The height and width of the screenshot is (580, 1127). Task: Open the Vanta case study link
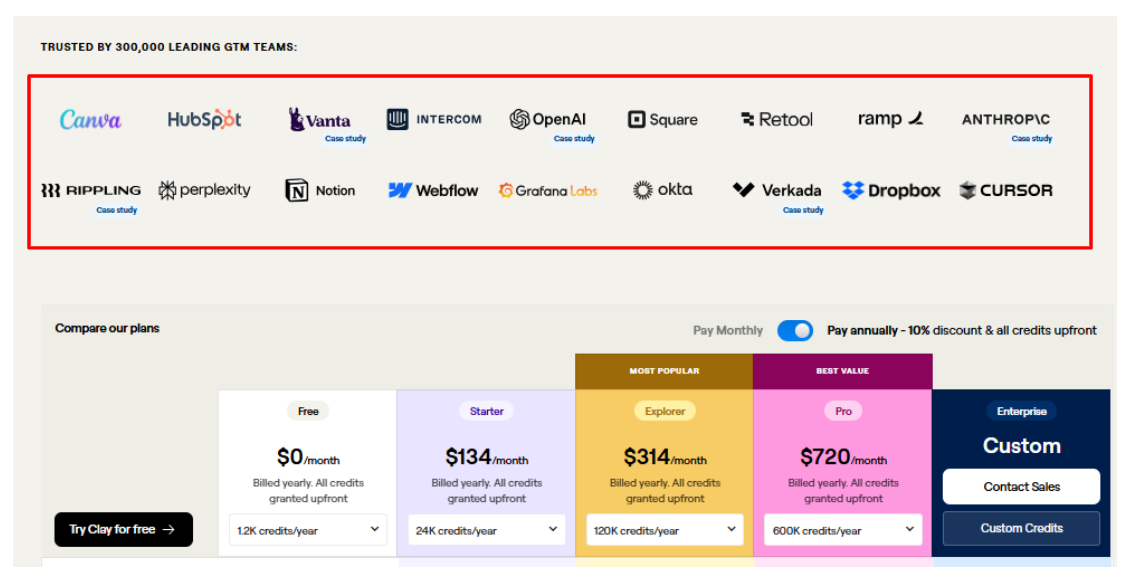coord(345,139)
